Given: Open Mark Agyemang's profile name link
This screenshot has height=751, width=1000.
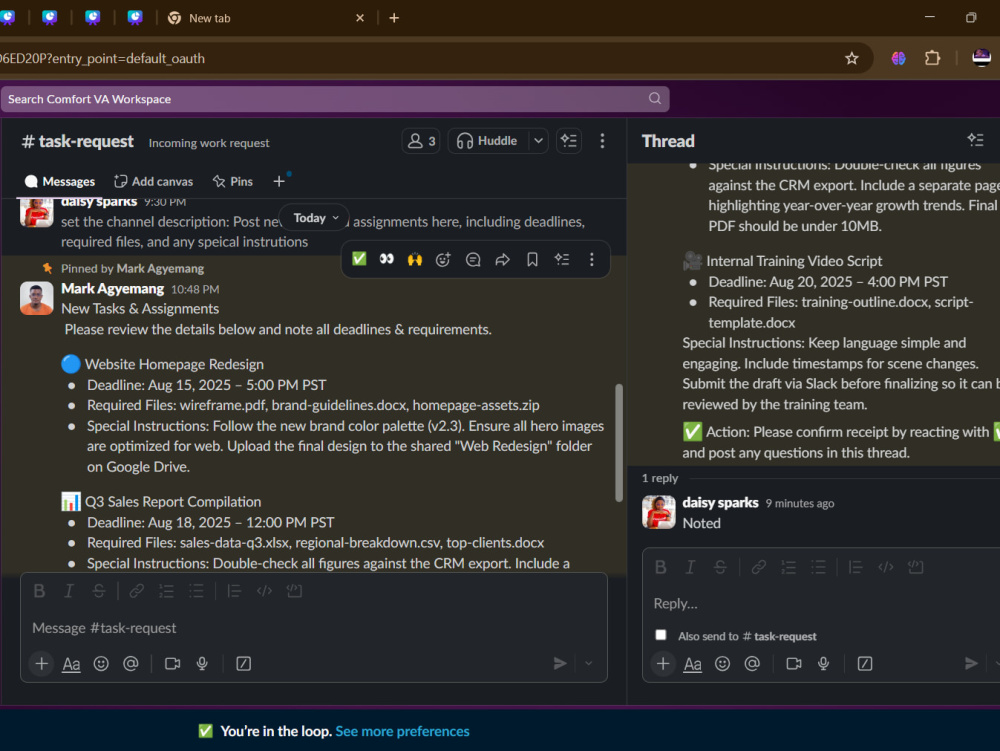Looking at the screenshot, I should pyautogui.click(x=112, y=289).
